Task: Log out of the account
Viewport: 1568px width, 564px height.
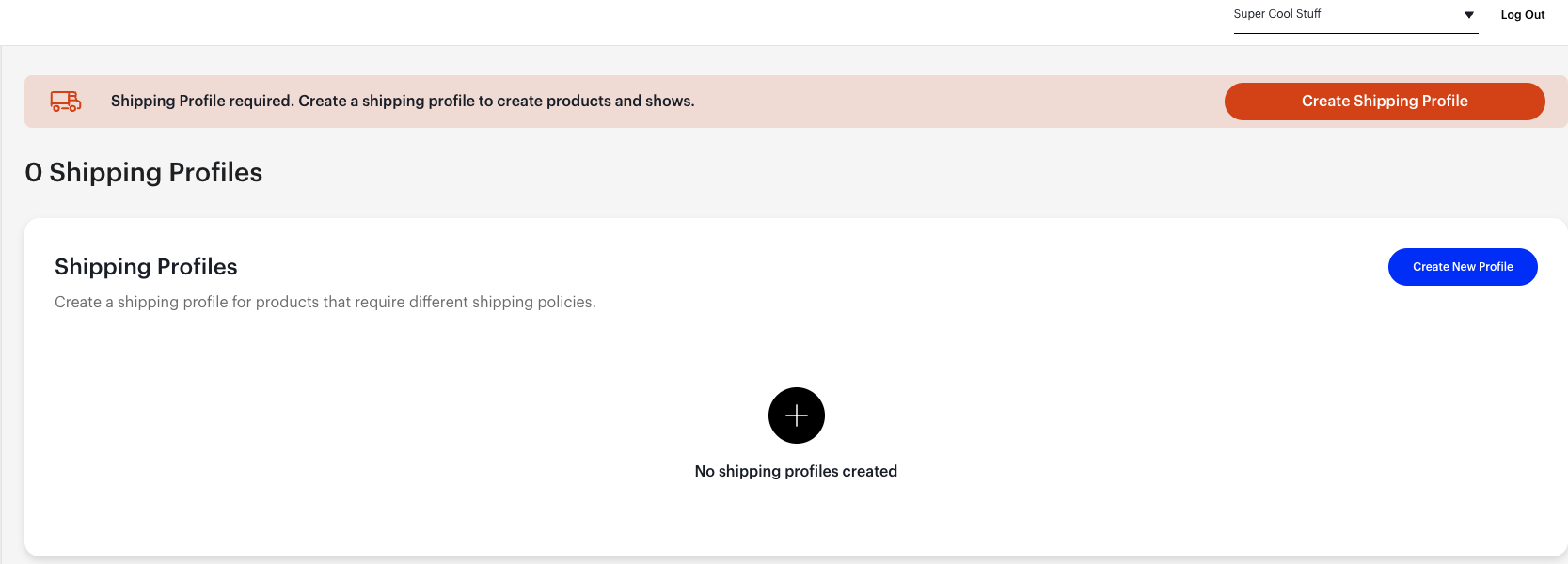Action: (x=1523, y=15)
